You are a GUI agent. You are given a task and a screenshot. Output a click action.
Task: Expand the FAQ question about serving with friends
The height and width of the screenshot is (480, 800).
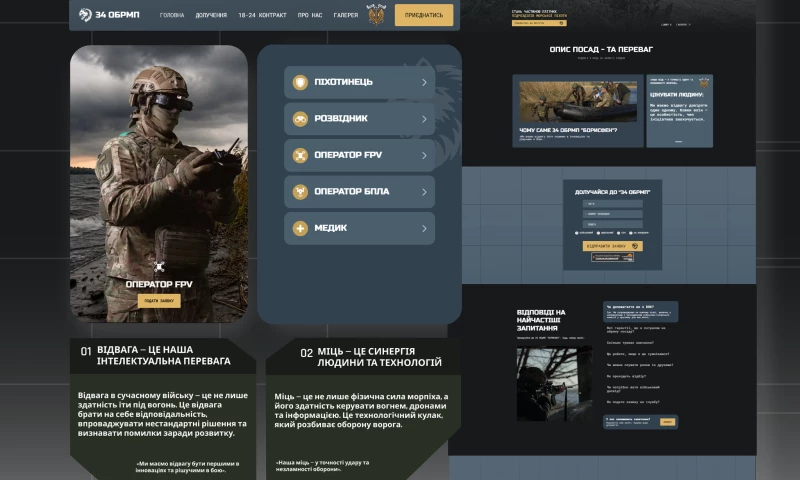point(640,365)
